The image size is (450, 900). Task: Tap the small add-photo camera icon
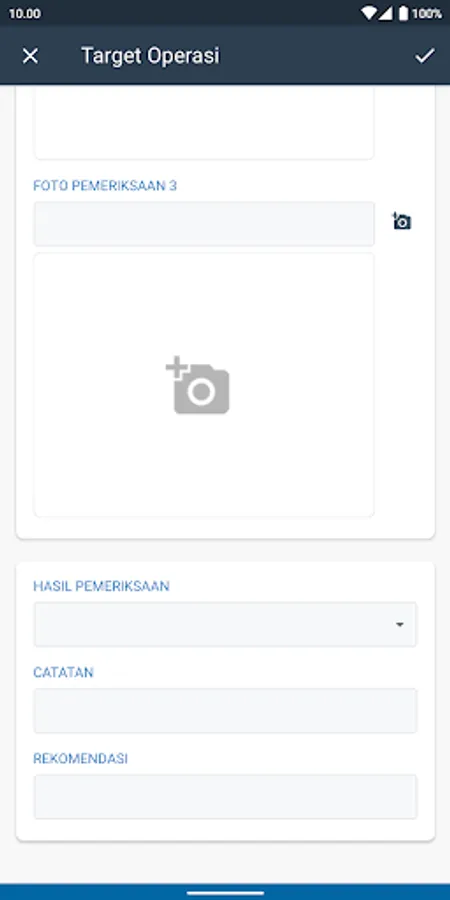[x=401, y=221]
